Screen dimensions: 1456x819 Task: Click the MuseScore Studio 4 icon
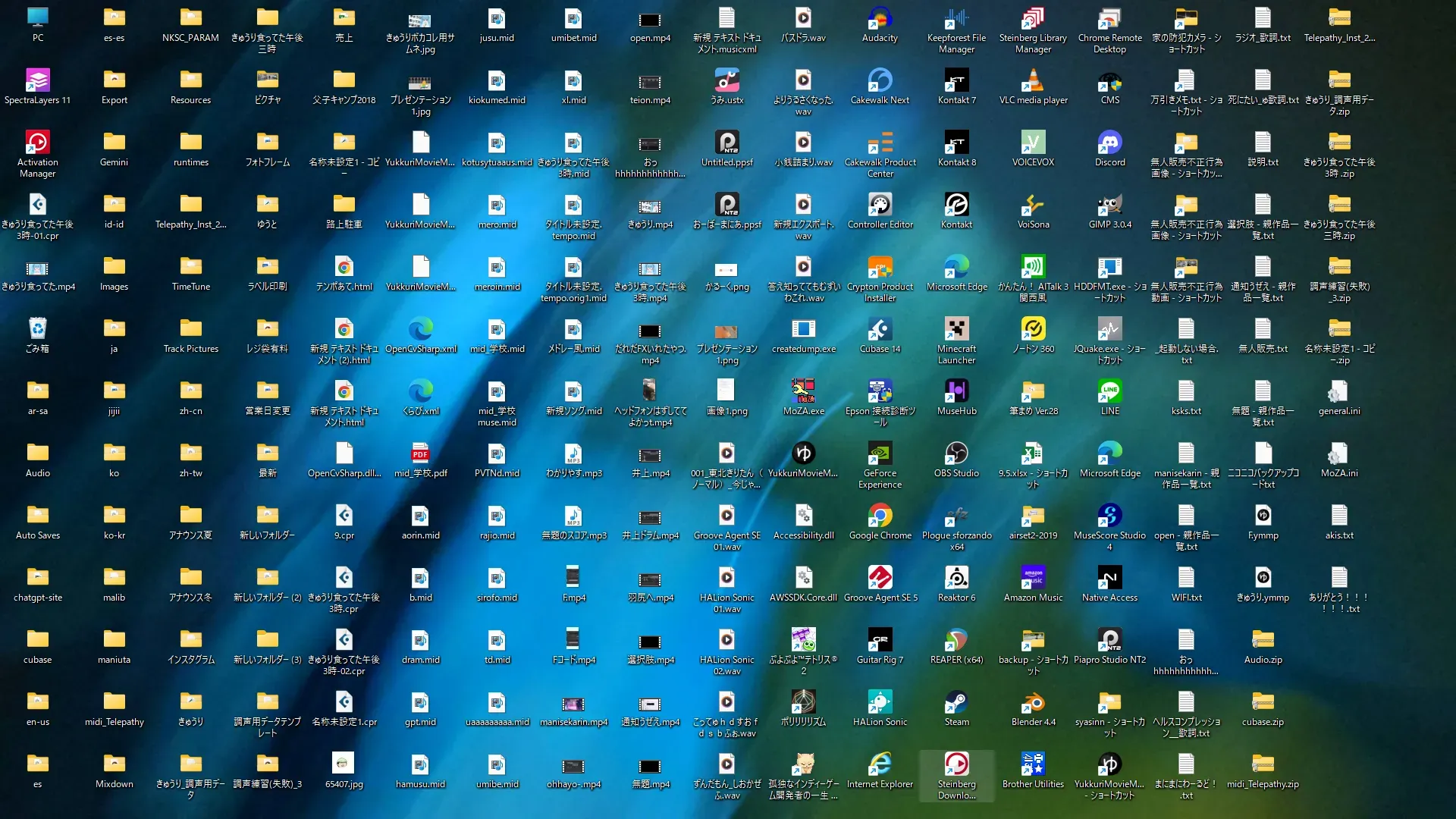1109,516
